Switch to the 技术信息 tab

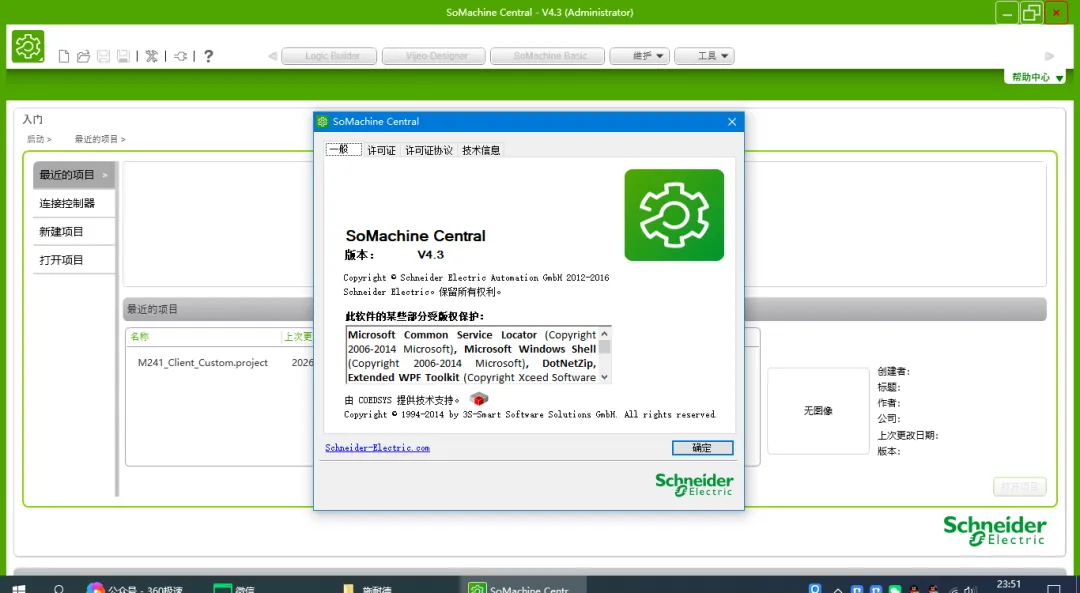481,150
